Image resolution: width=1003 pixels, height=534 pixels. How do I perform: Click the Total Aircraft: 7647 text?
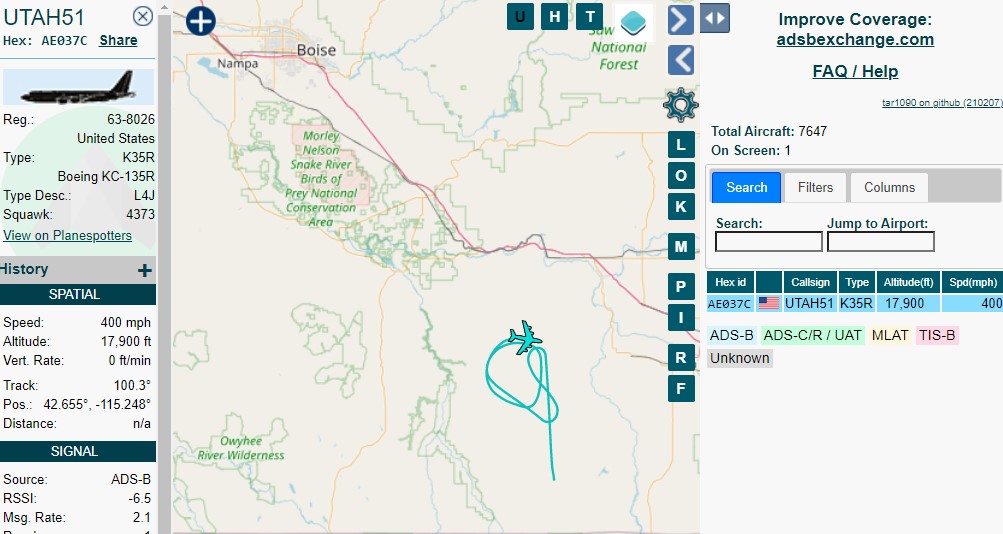[769, 131]
